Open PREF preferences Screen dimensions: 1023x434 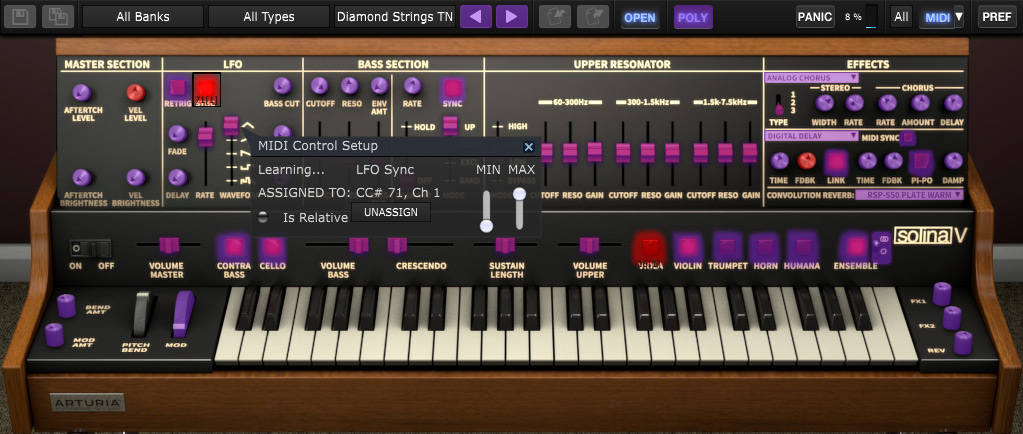click(997, 17)
